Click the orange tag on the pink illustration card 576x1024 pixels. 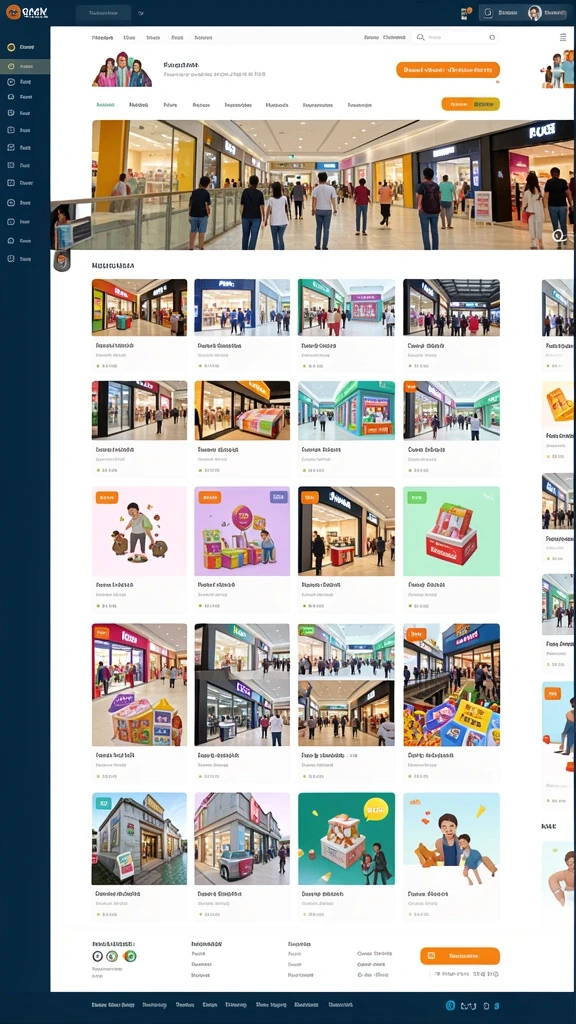(106, 498)
